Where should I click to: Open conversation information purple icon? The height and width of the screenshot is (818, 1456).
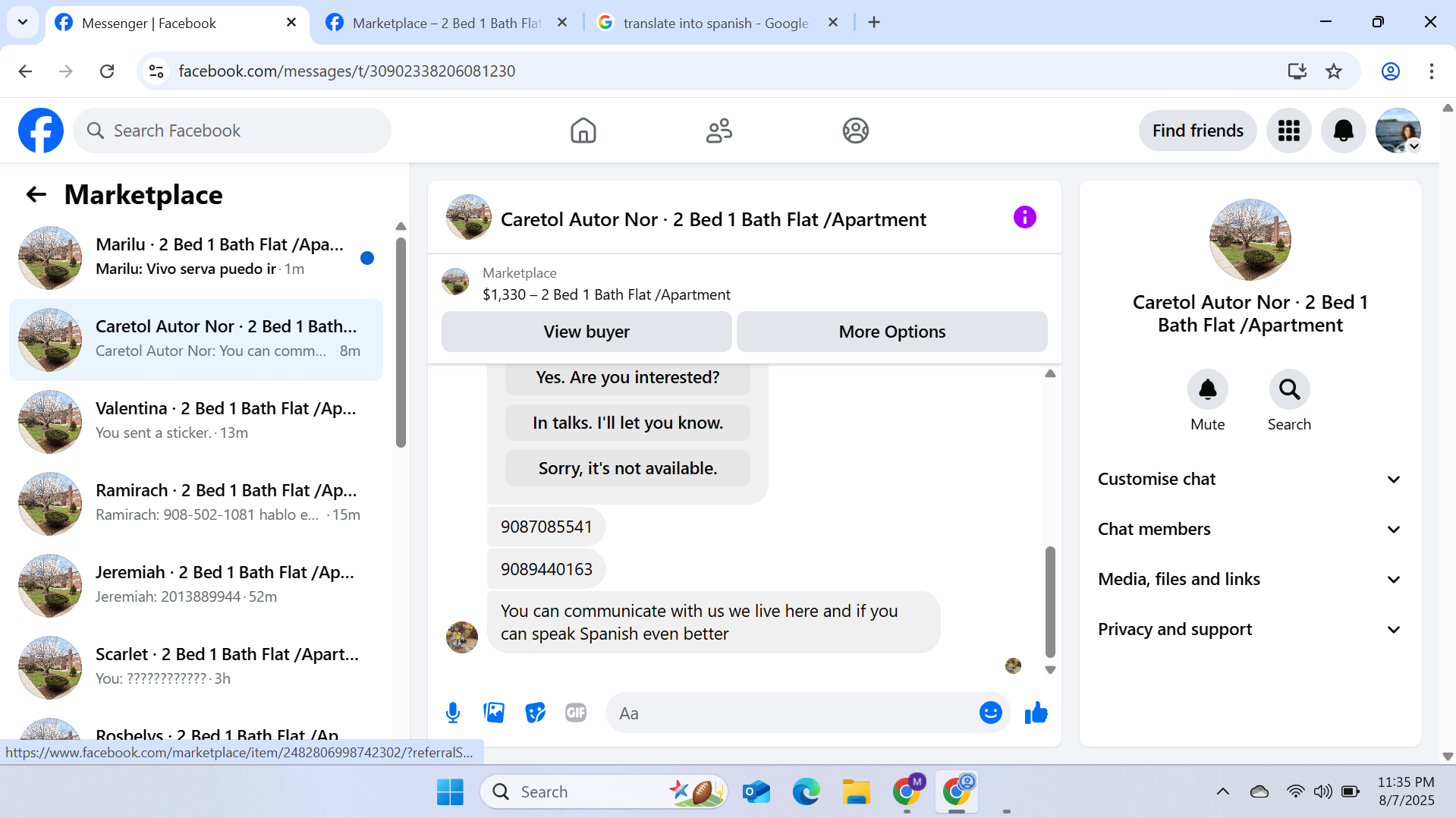click(1024, 218)
